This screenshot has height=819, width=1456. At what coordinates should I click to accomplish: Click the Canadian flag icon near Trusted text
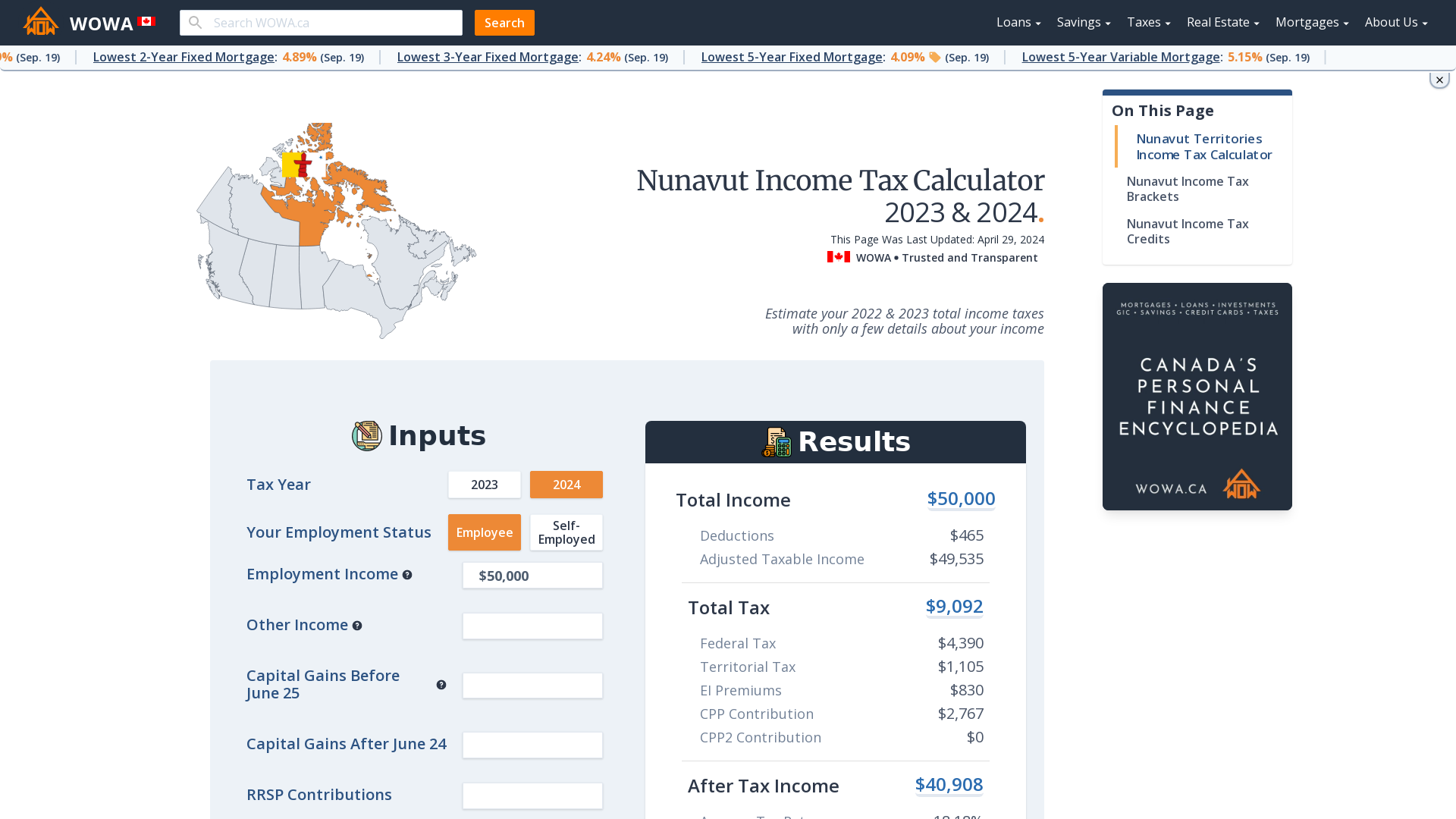pos(839,257)
